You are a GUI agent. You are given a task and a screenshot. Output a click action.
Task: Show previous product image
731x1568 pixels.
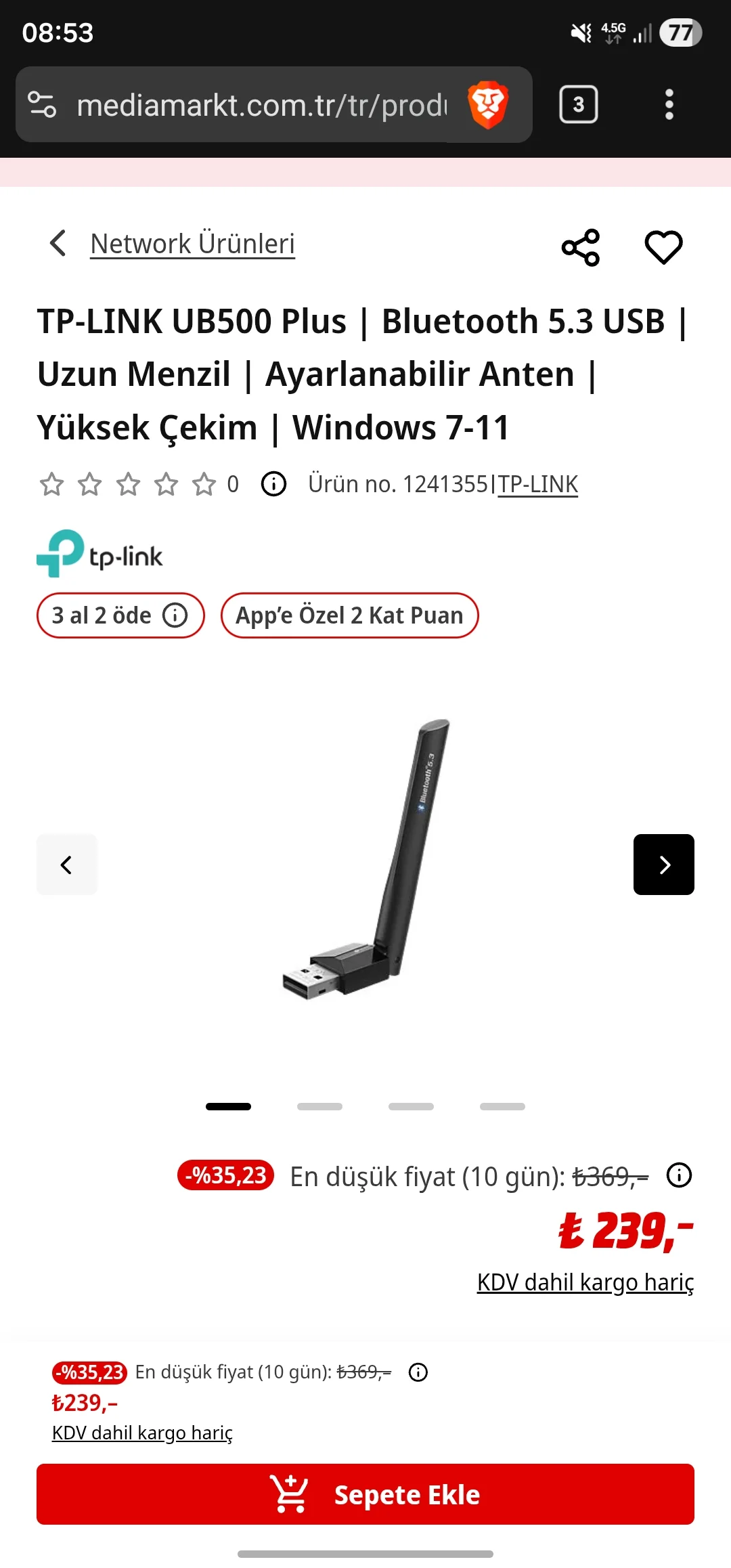pos(66,865)
